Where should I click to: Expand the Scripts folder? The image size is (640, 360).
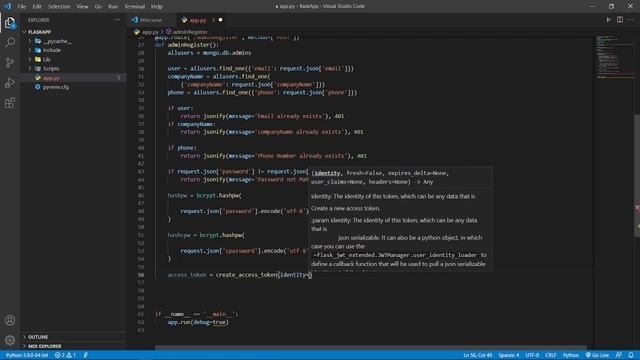[30, 69]
